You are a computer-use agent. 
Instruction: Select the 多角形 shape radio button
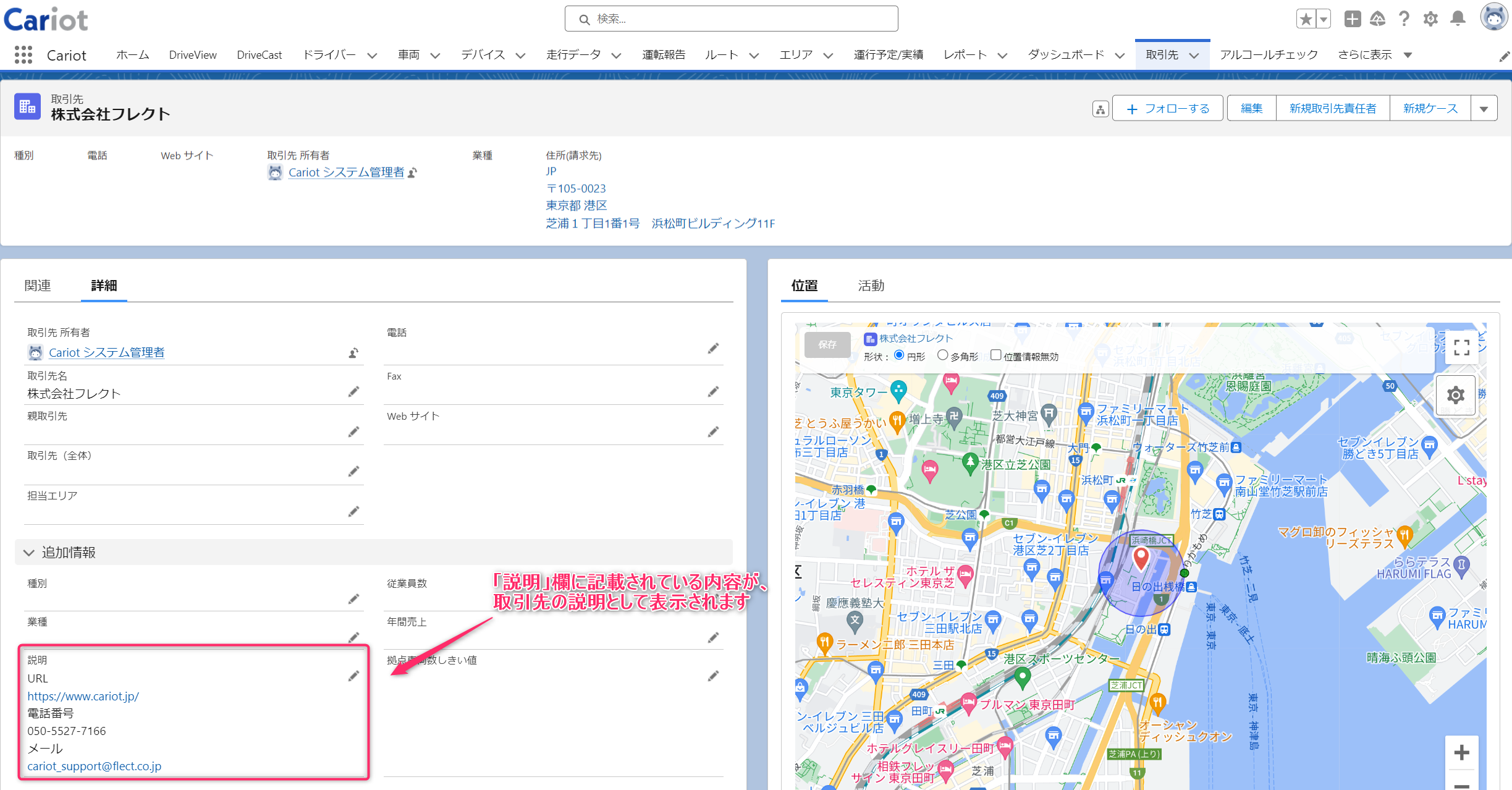tap(943, 355)
